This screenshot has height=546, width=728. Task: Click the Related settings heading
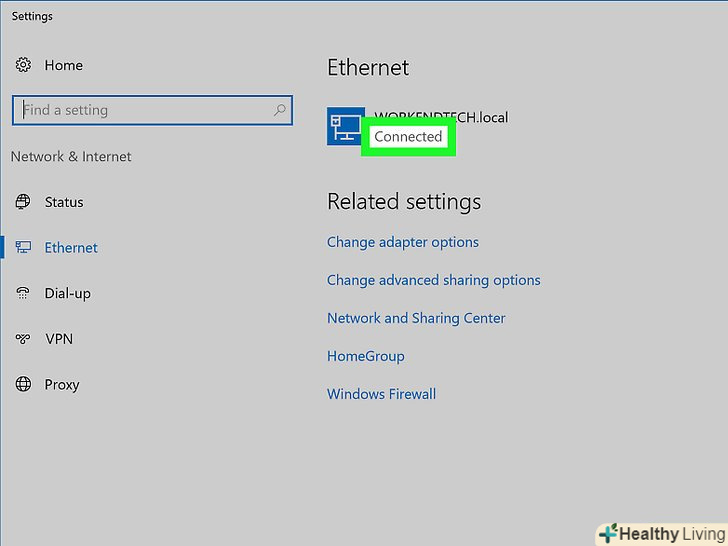tap(404, 202)
